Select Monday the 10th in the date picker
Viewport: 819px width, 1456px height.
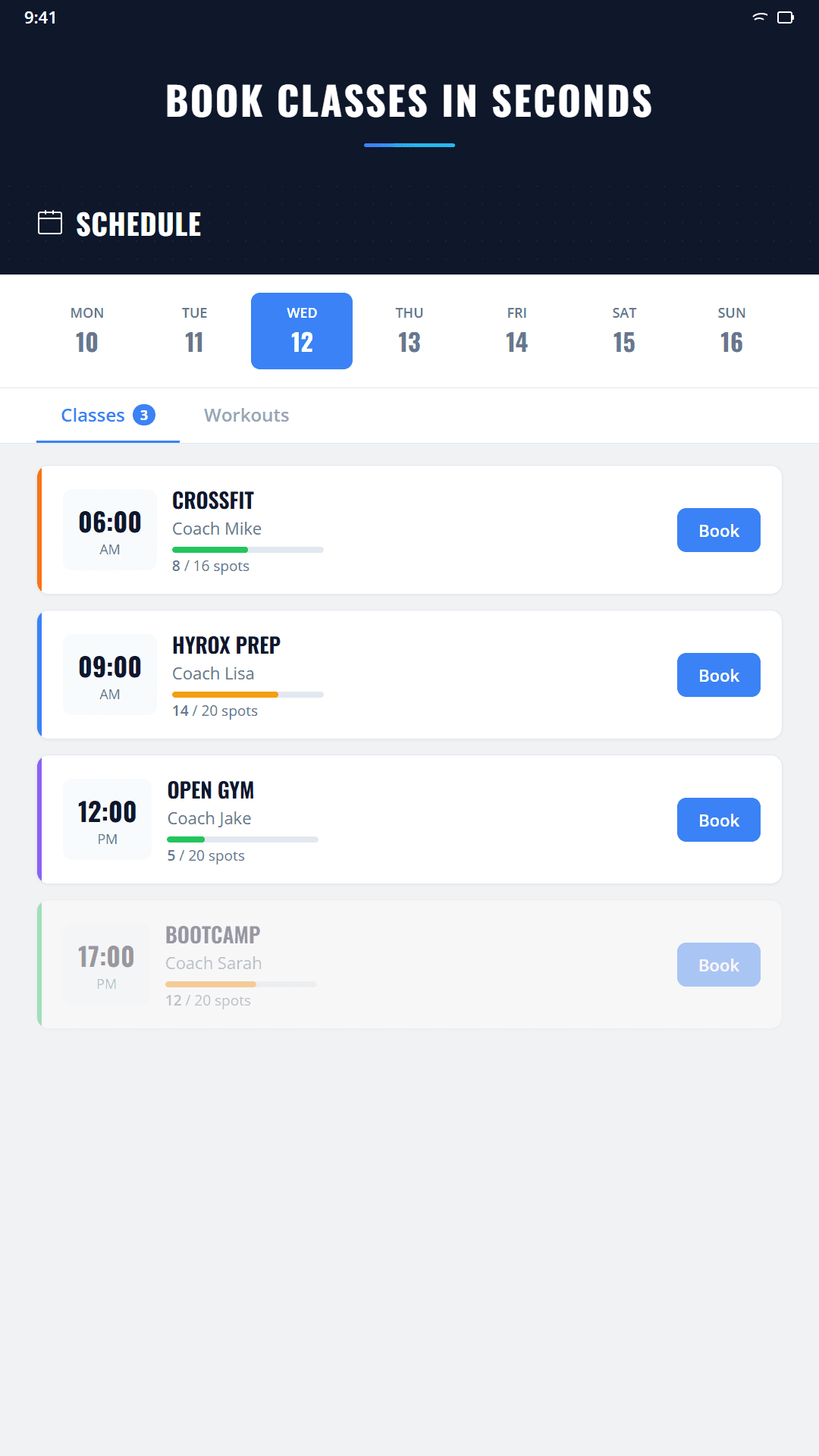tap(86, 331)
